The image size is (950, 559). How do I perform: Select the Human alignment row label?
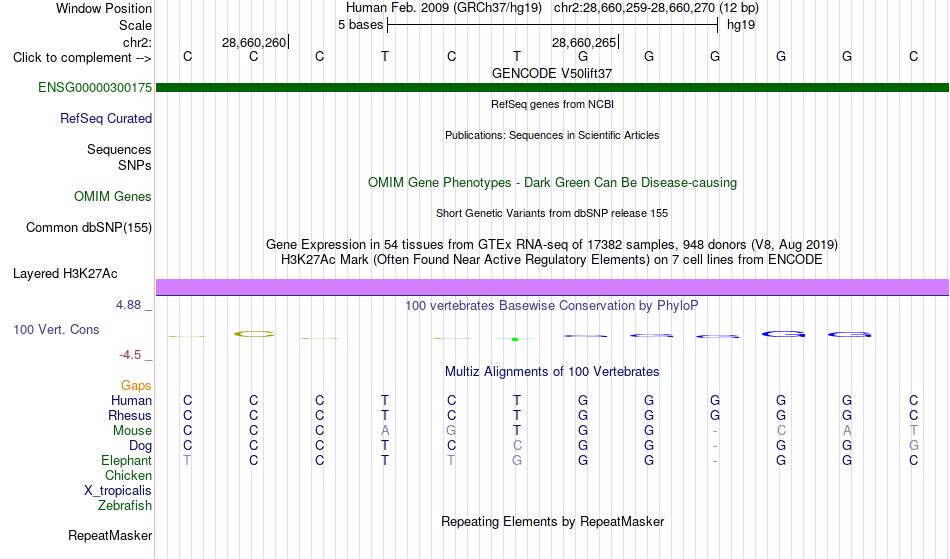click(131, 400)
